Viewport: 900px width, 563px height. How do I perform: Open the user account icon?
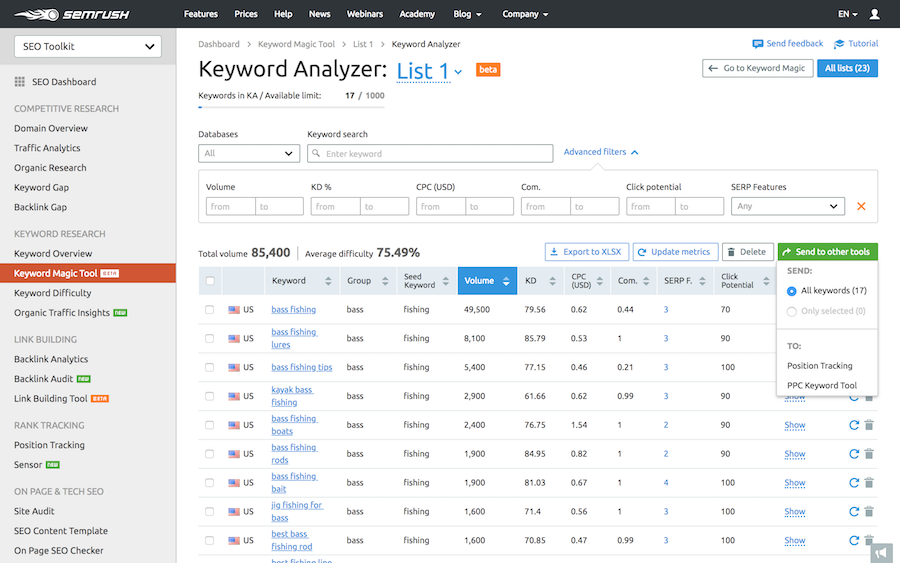874,14
